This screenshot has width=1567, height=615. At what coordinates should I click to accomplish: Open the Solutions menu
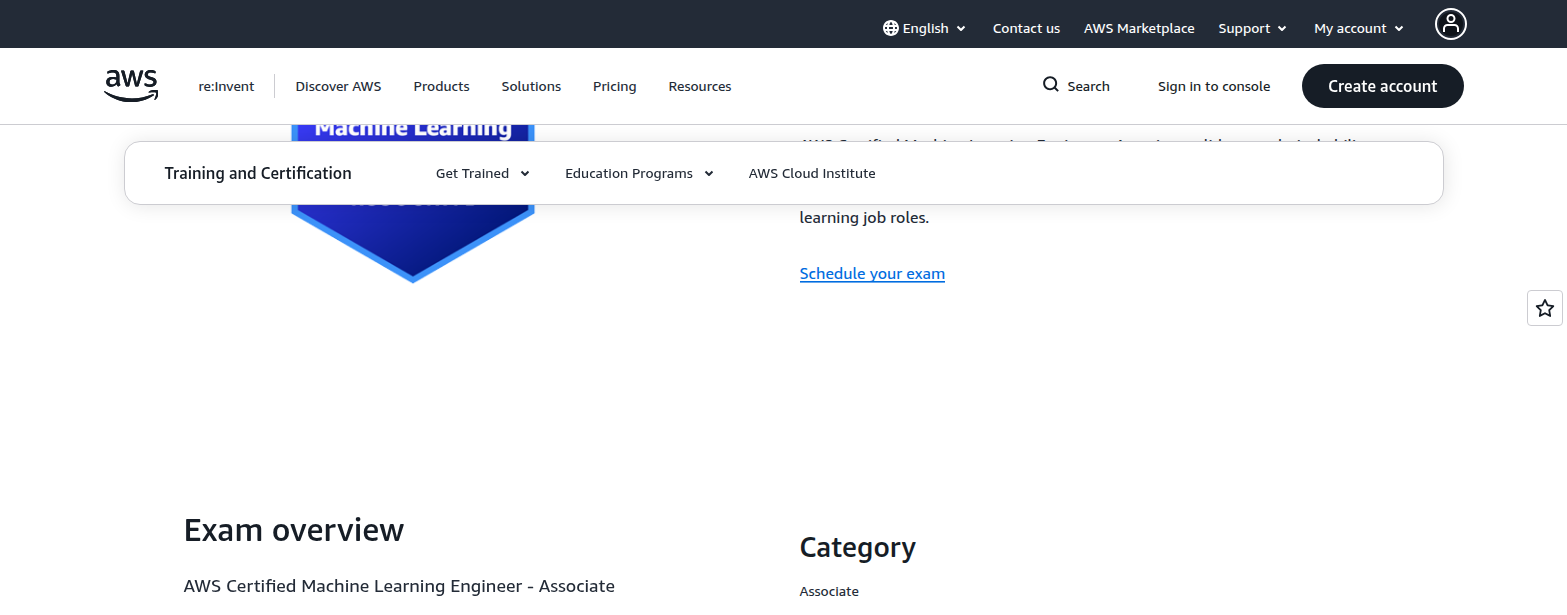tap(531, 86)
